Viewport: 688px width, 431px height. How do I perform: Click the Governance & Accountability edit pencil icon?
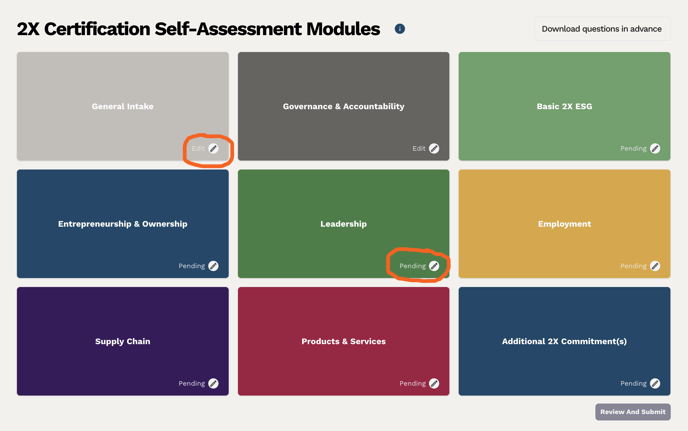[x=434, y=148]
